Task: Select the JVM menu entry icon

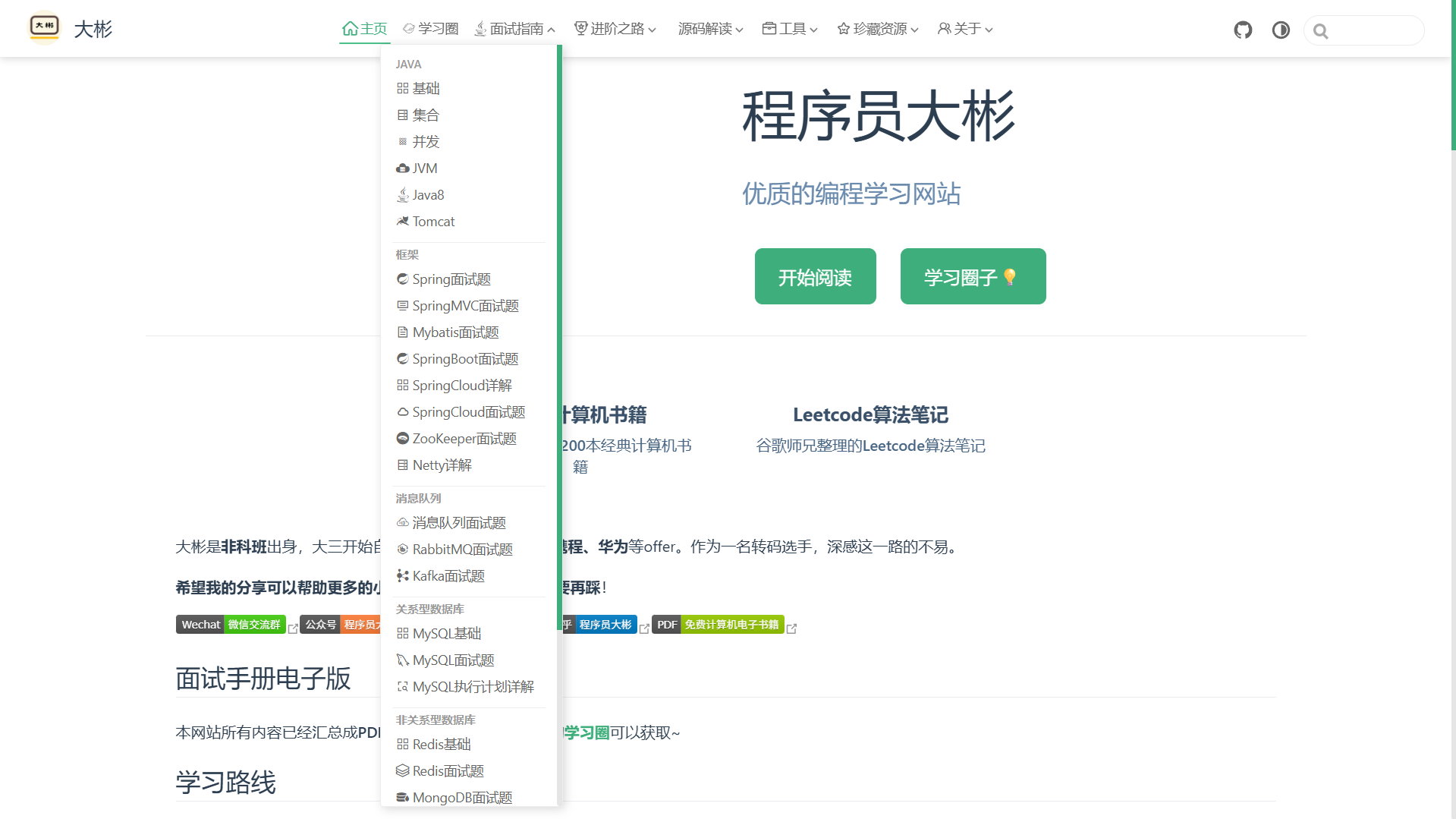Action: pyautogui.click(x=403, y=168)
